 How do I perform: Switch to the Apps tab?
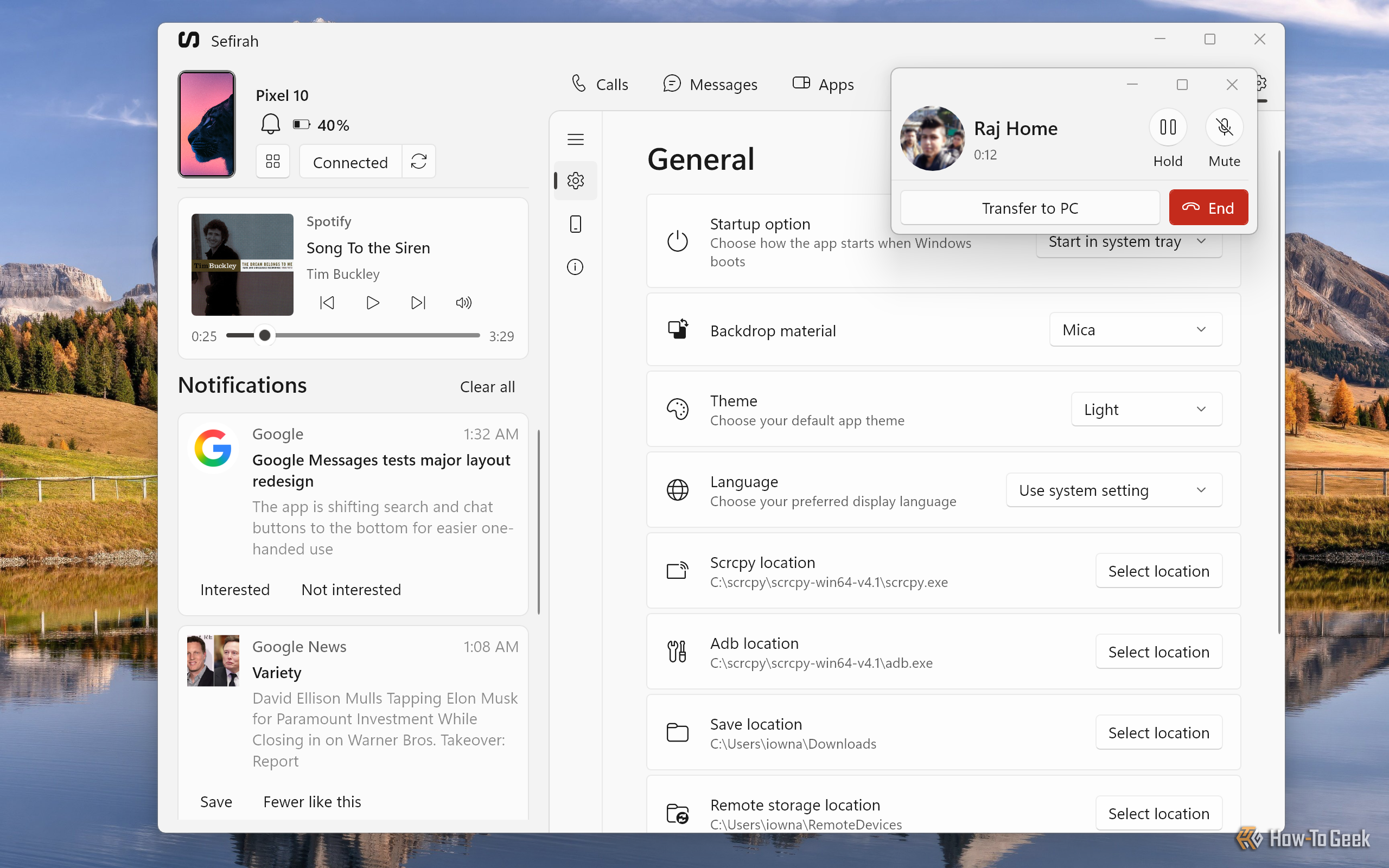point(823,85)
